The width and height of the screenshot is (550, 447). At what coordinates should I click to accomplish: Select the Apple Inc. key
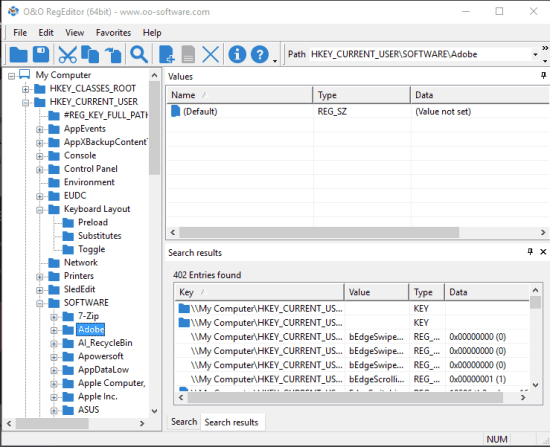point(98,396)
